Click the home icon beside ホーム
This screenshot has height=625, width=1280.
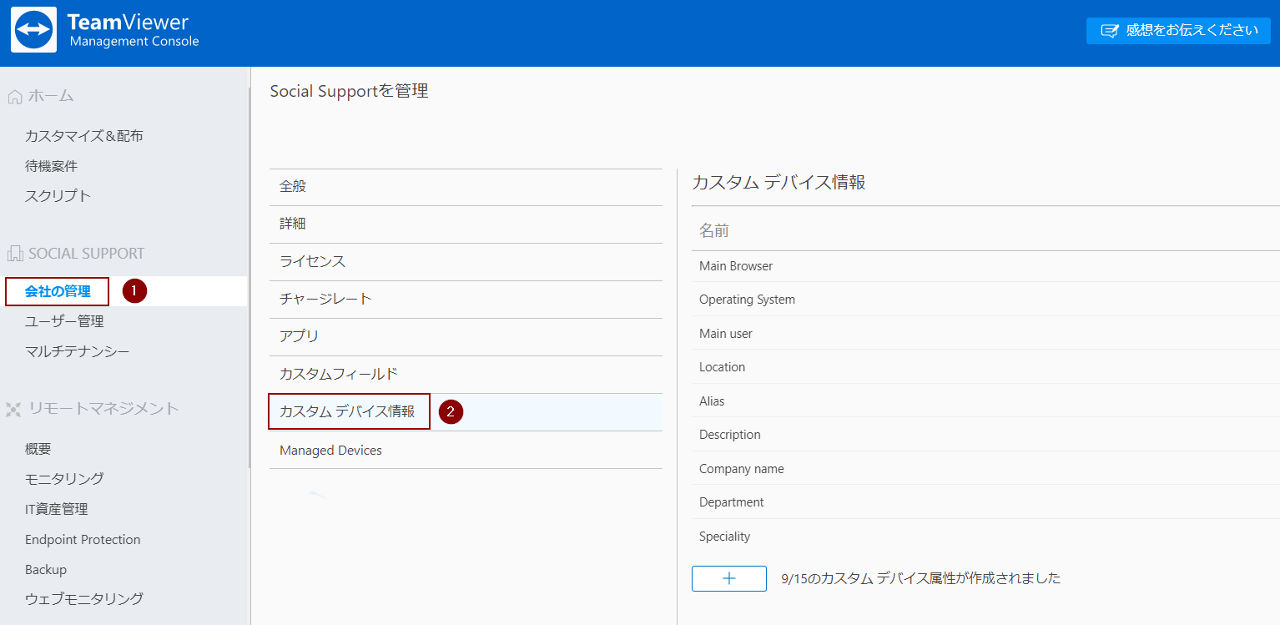pos(15,96)
